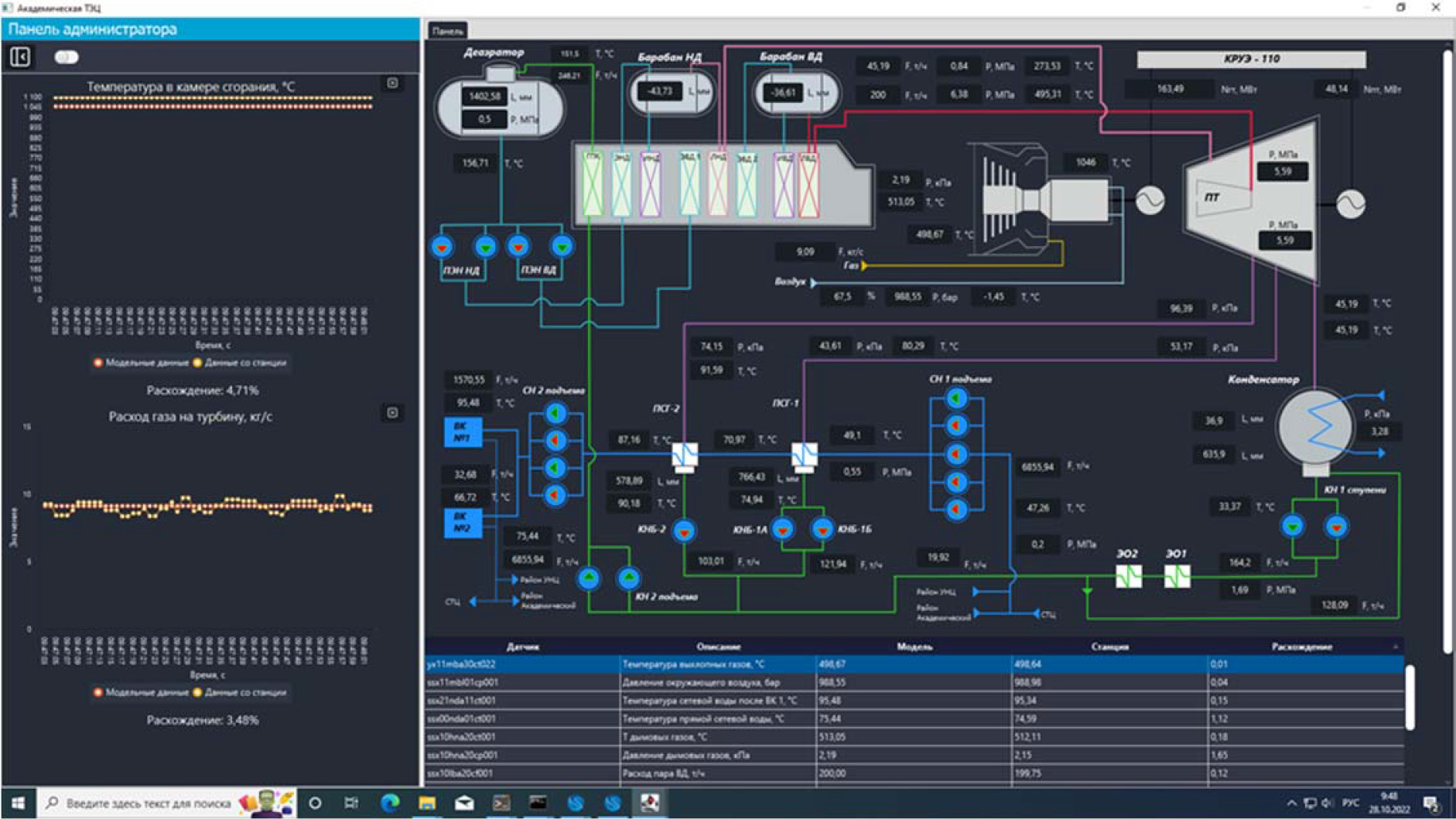The width and height of the screenshot is (1456, 819).
Task: Click the Барабан НД drum
Action: (670, 92)
